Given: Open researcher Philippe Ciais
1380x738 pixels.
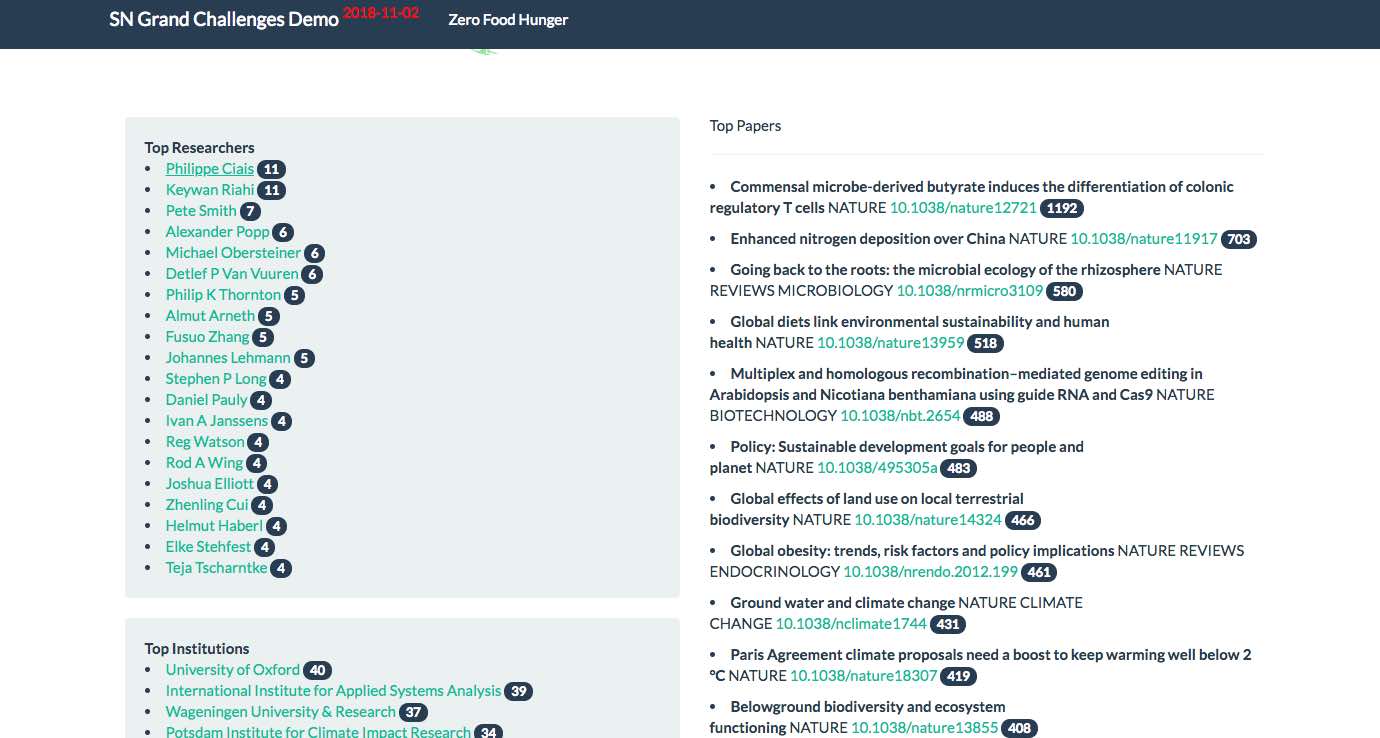Looking at the screenshot, I should coord(210,169).
